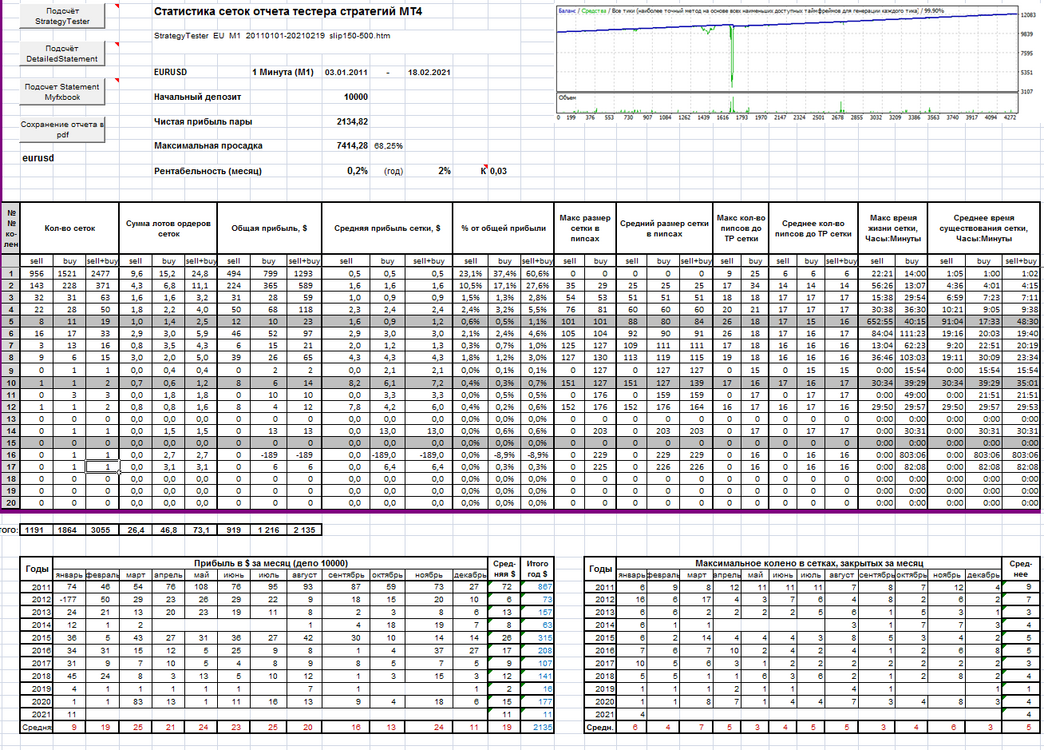The height and width of the screenshot is (750, 1044).
Task: Select the 'Кол-во сеток' column header
Action: click(x=70, y=228)
